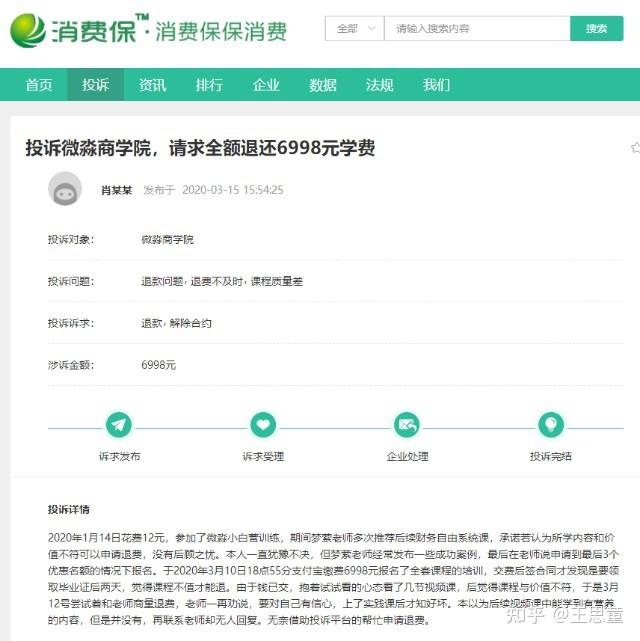Screen dimensions: 640x641
Task: Click the 诉求发布 paper plane icon
Action: (x=119, y=425)
